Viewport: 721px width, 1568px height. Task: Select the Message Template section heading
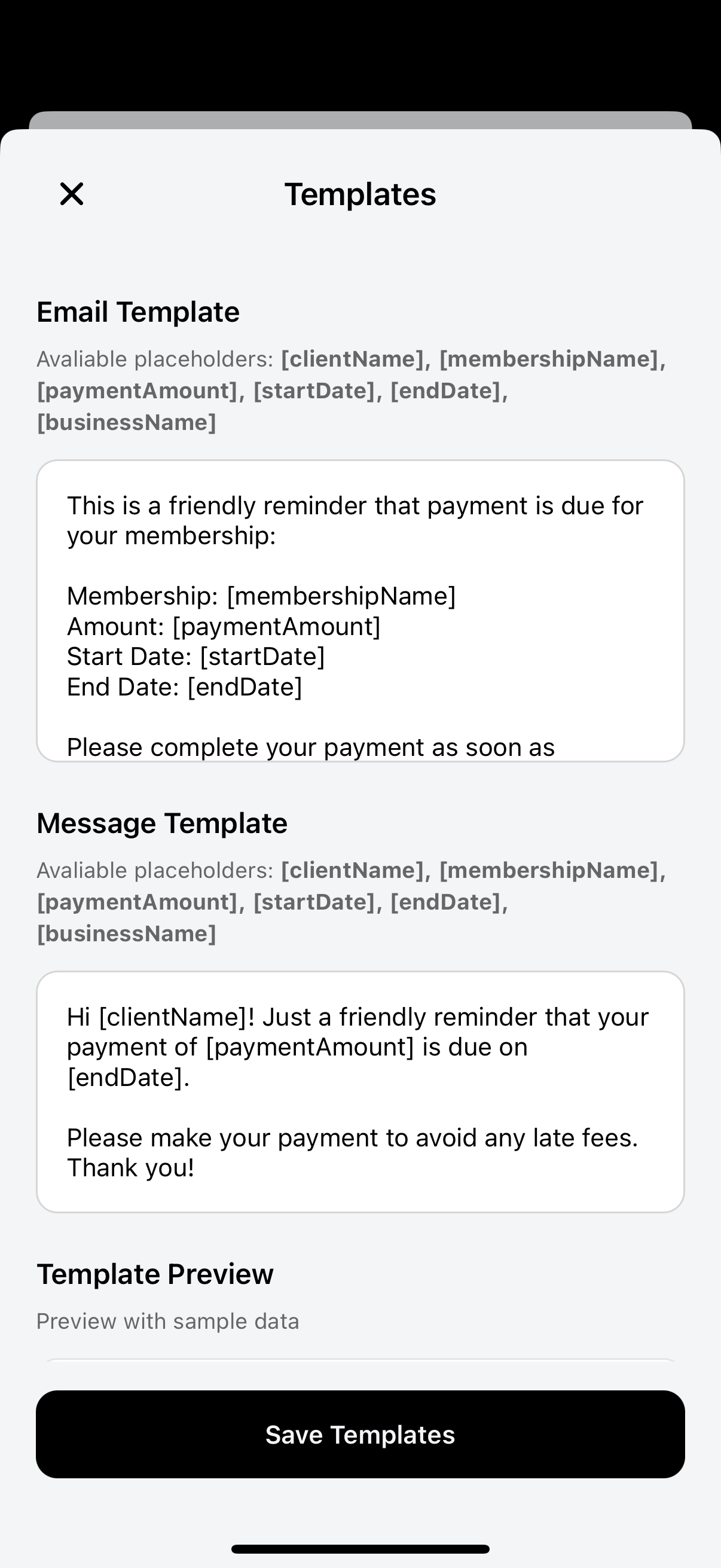(162, 823)
